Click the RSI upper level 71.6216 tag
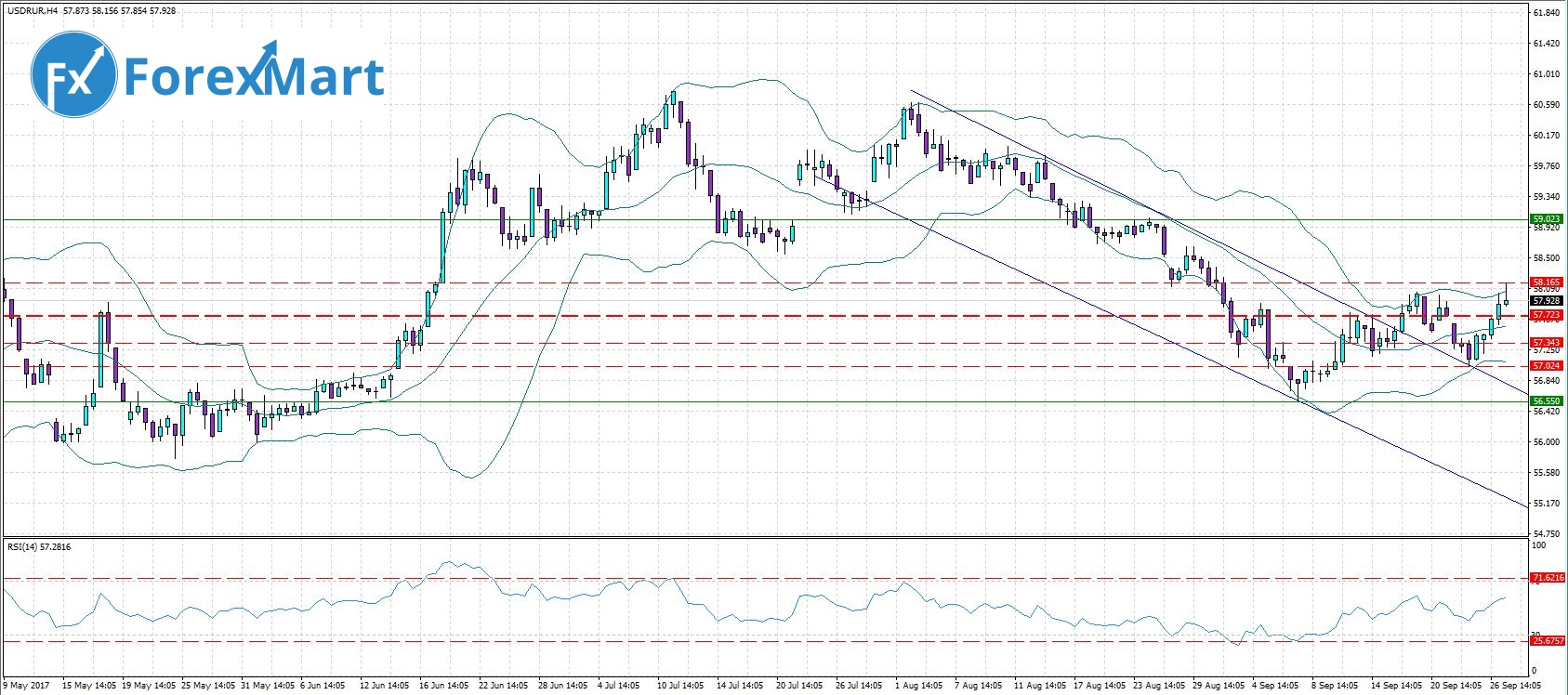The image size is (1568, 695). pyautogui.click(x=1548, y=578)
